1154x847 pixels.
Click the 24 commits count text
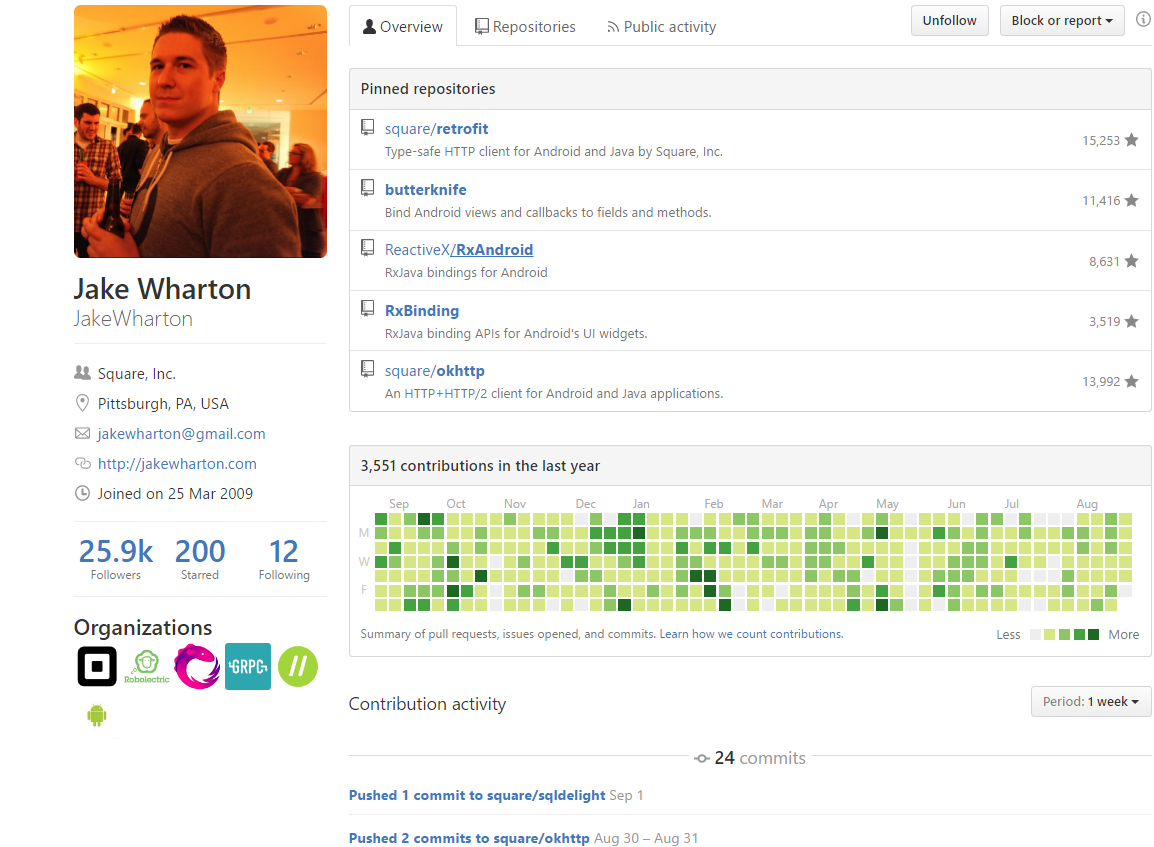click(x=760, y=758)
